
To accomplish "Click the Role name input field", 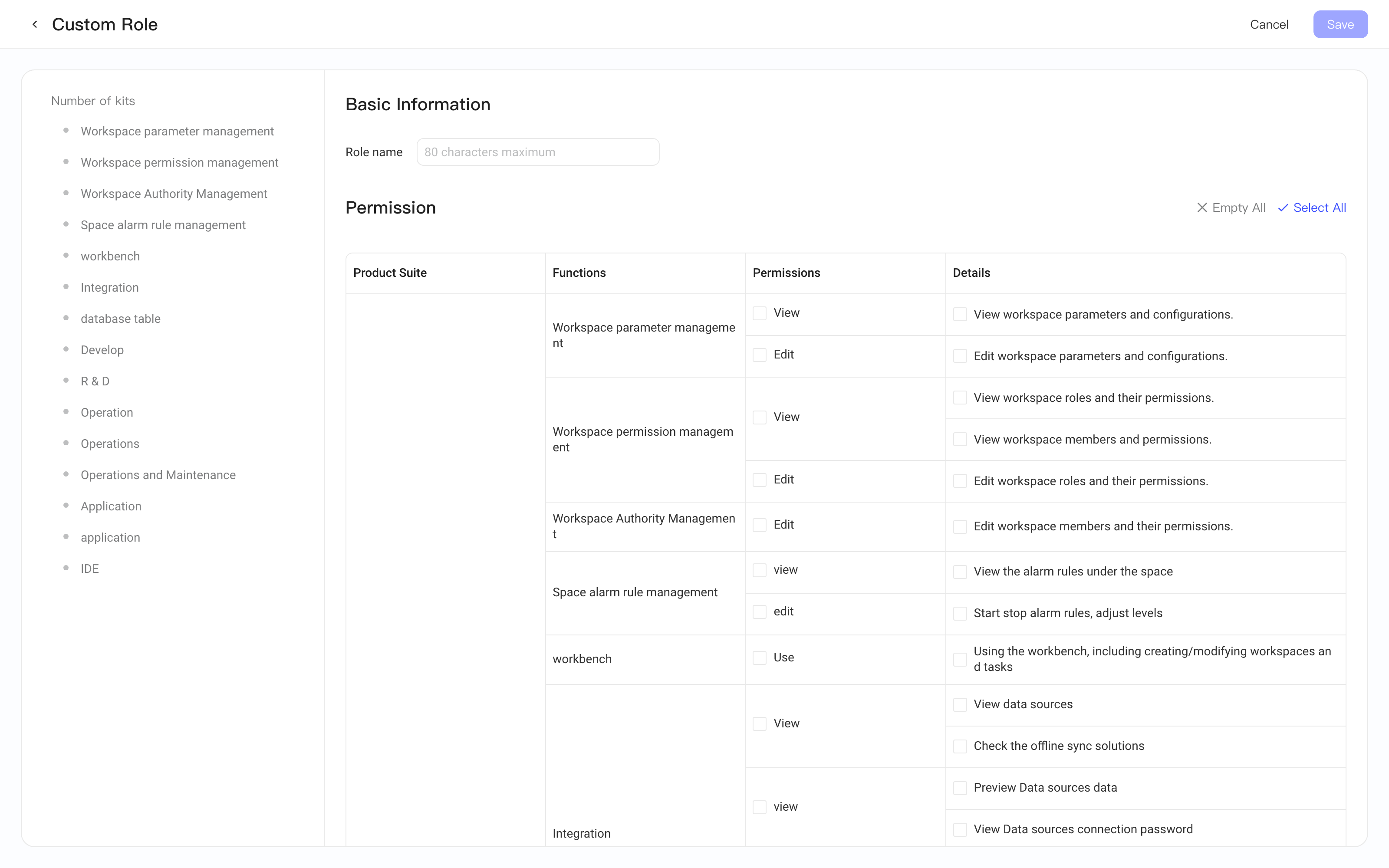I will [538, 152].
